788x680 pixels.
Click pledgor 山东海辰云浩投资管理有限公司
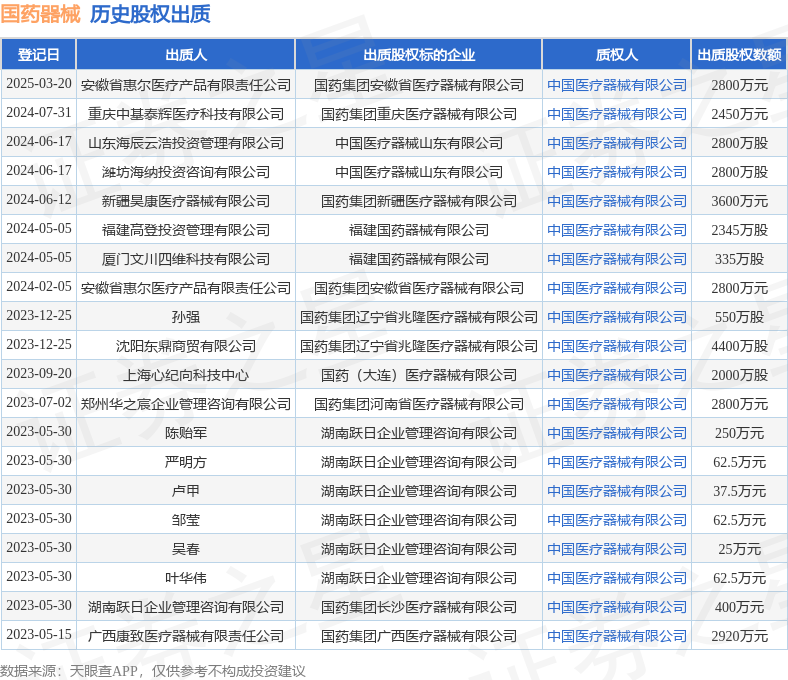[186, 143]
